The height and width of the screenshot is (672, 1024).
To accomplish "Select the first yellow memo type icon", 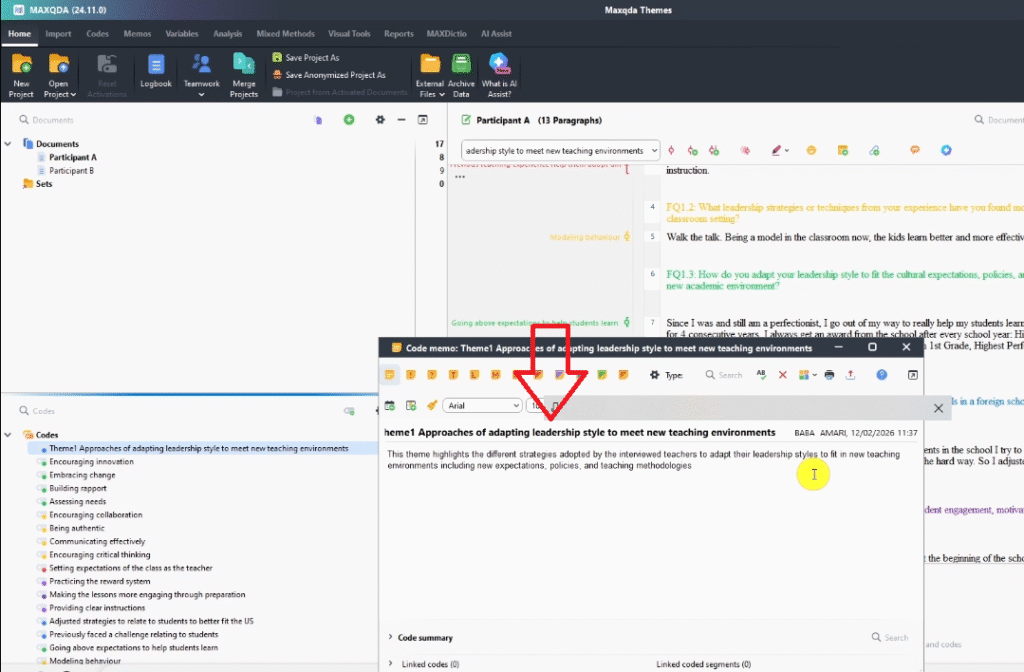I will point(390,375).
